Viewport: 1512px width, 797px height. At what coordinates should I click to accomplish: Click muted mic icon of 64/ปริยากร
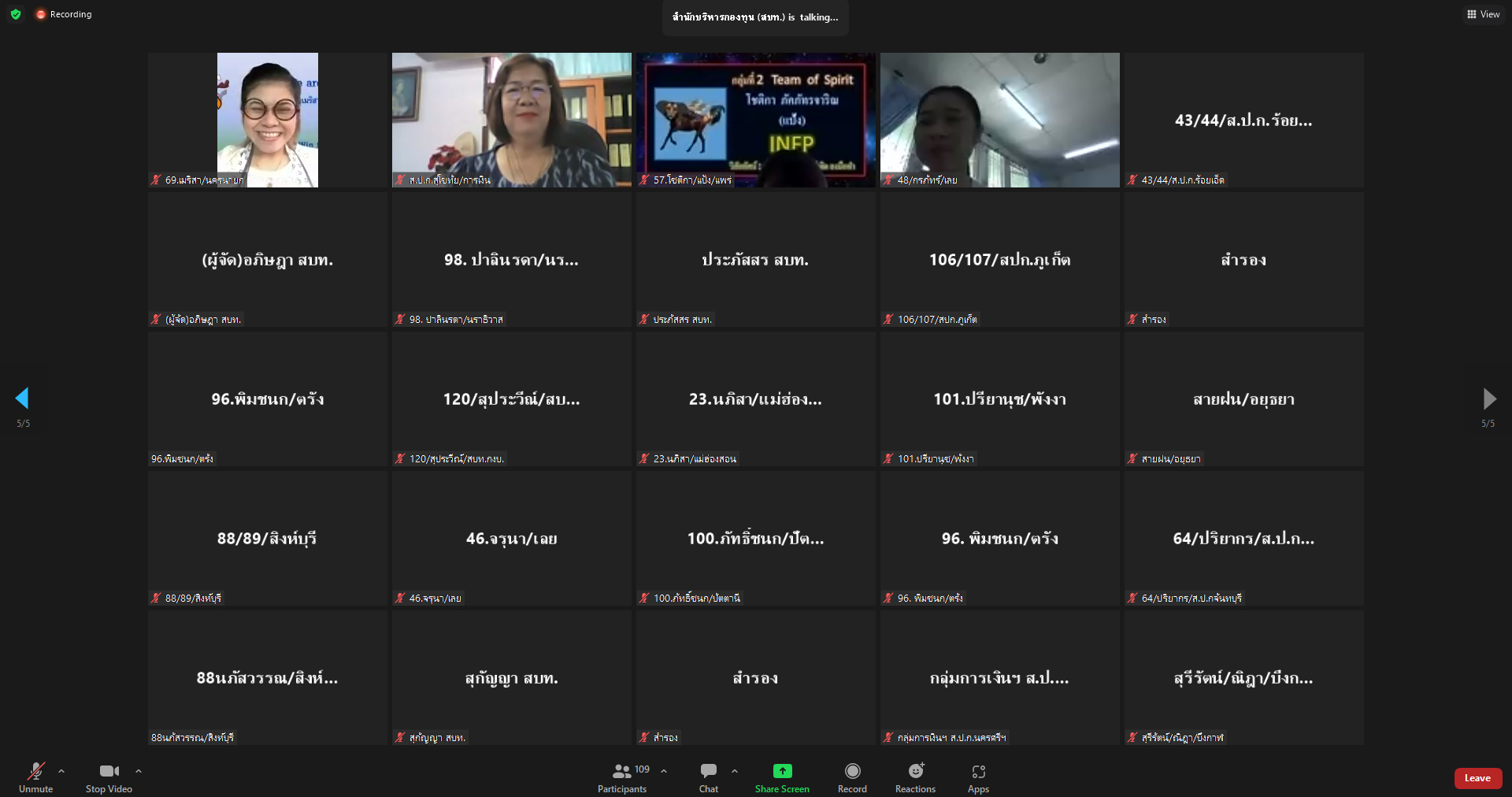1132,599
